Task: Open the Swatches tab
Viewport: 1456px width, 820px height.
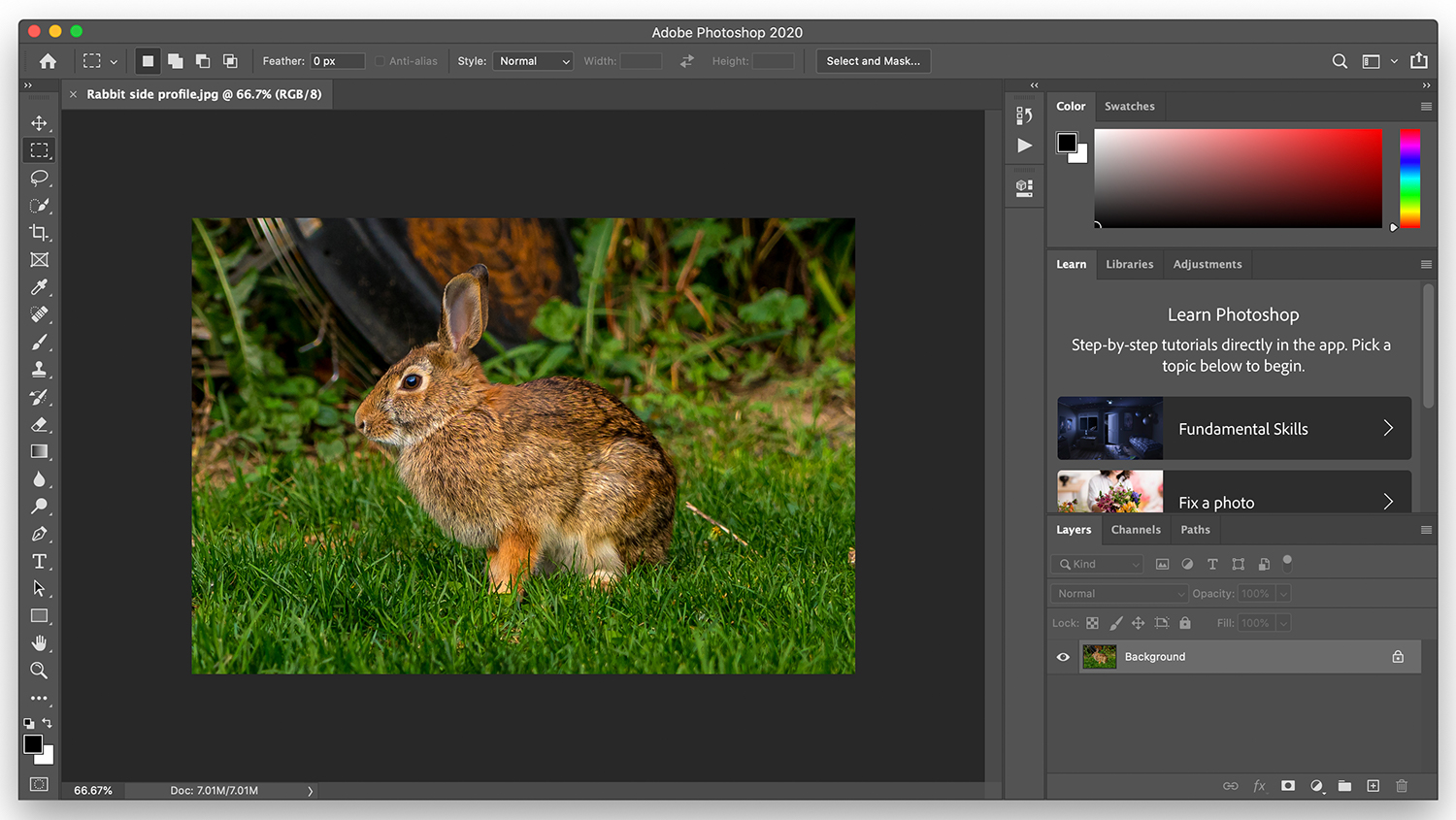Action: pos(1129,106)
